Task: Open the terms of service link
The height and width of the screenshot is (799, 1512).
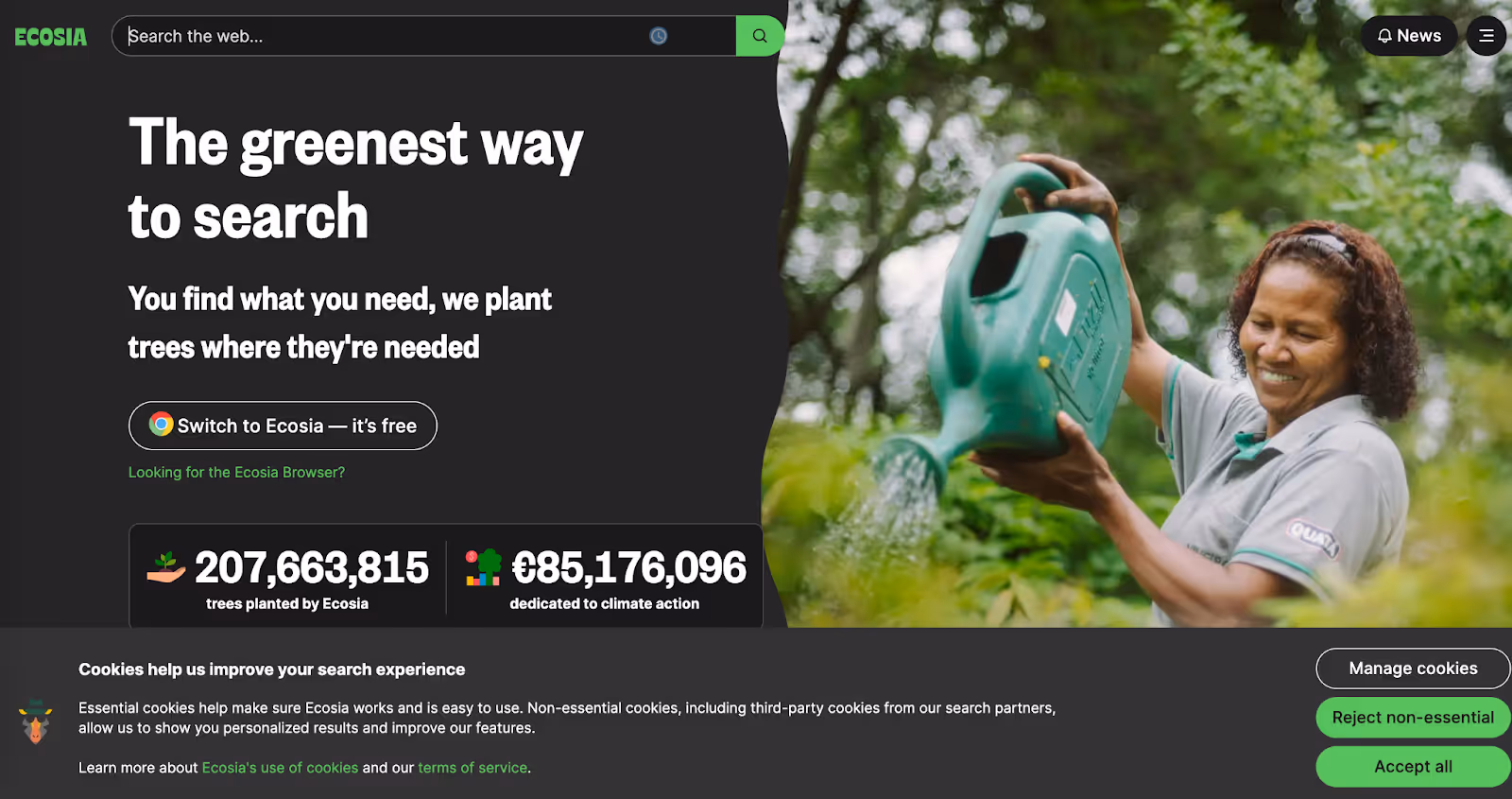Action: pyautogui.click(x=472, y=768)
